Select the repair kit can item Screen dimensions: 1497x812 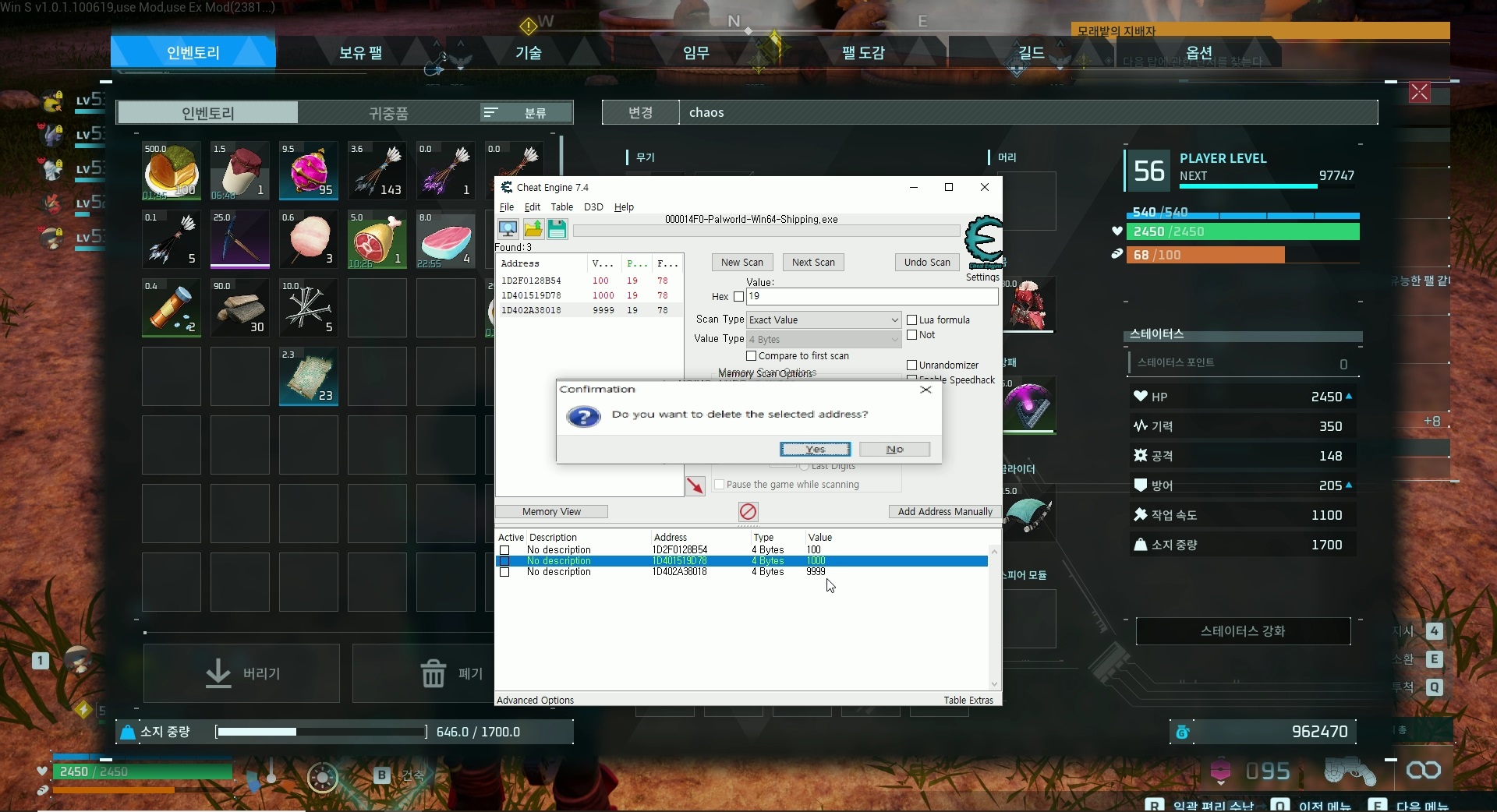coord(172,308)
